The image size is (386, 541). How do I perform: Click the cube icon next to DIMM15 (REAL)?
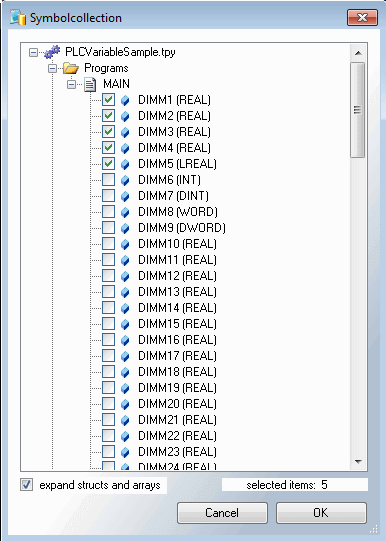coord(125,324)
